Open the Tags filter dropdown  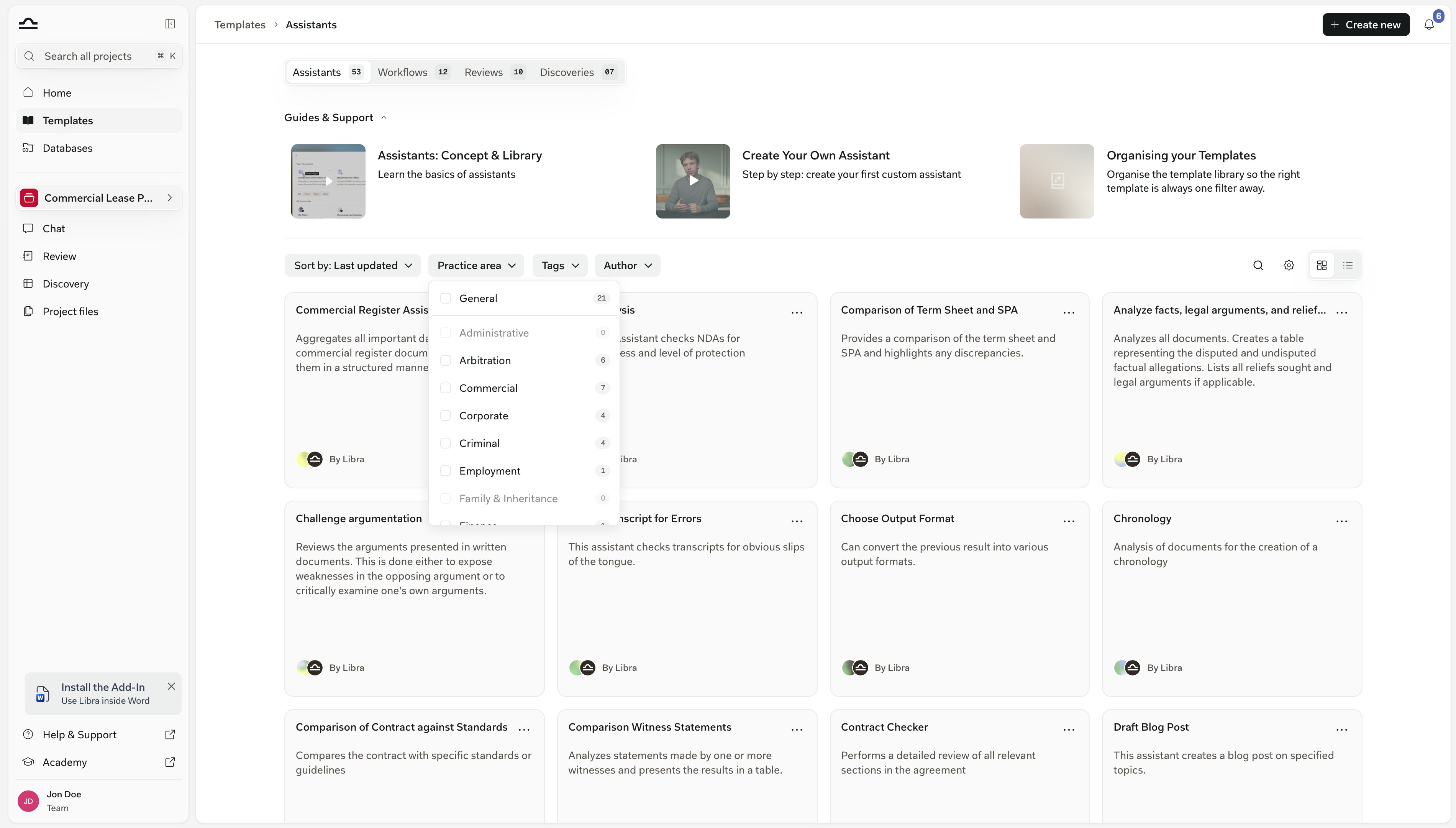click(x=560, y=266)
